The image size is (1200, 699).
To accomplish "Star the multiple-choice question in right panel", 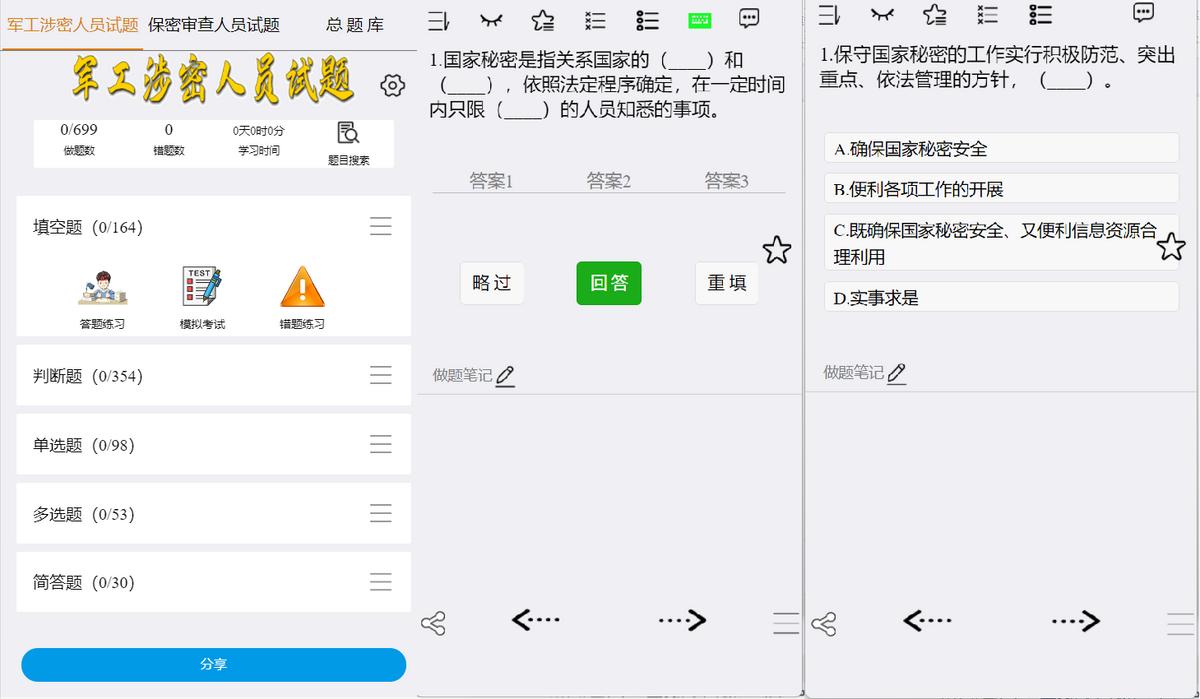I will click(1170, 246).
